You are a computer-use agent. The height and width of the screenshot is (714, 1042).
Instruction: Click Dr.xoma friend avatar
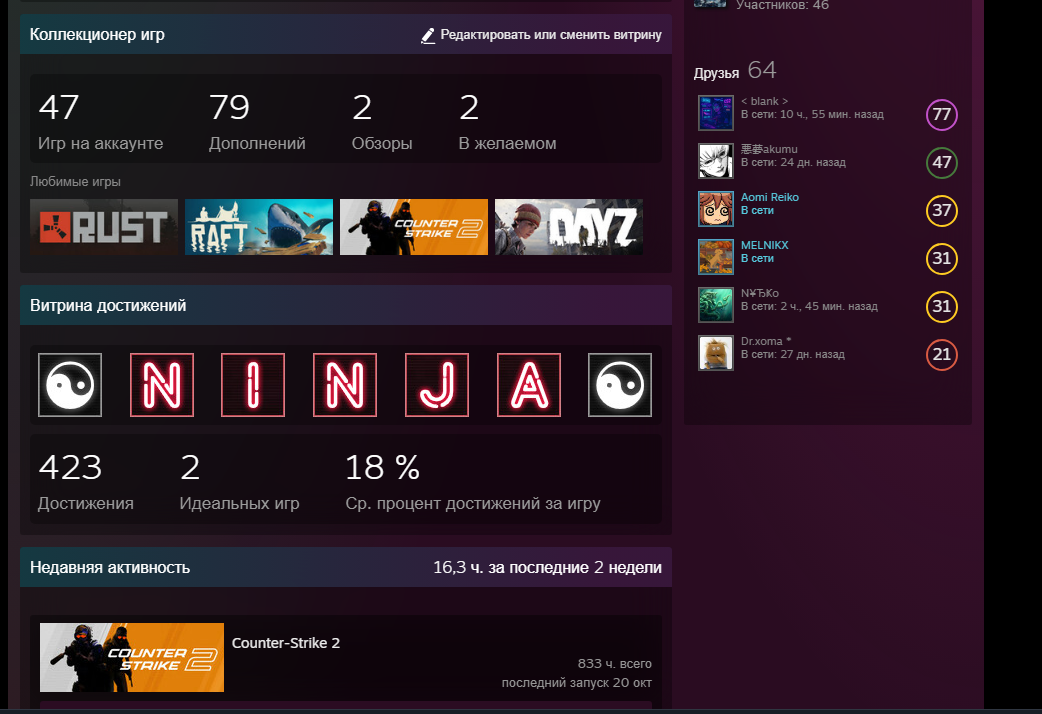point(716,353)
